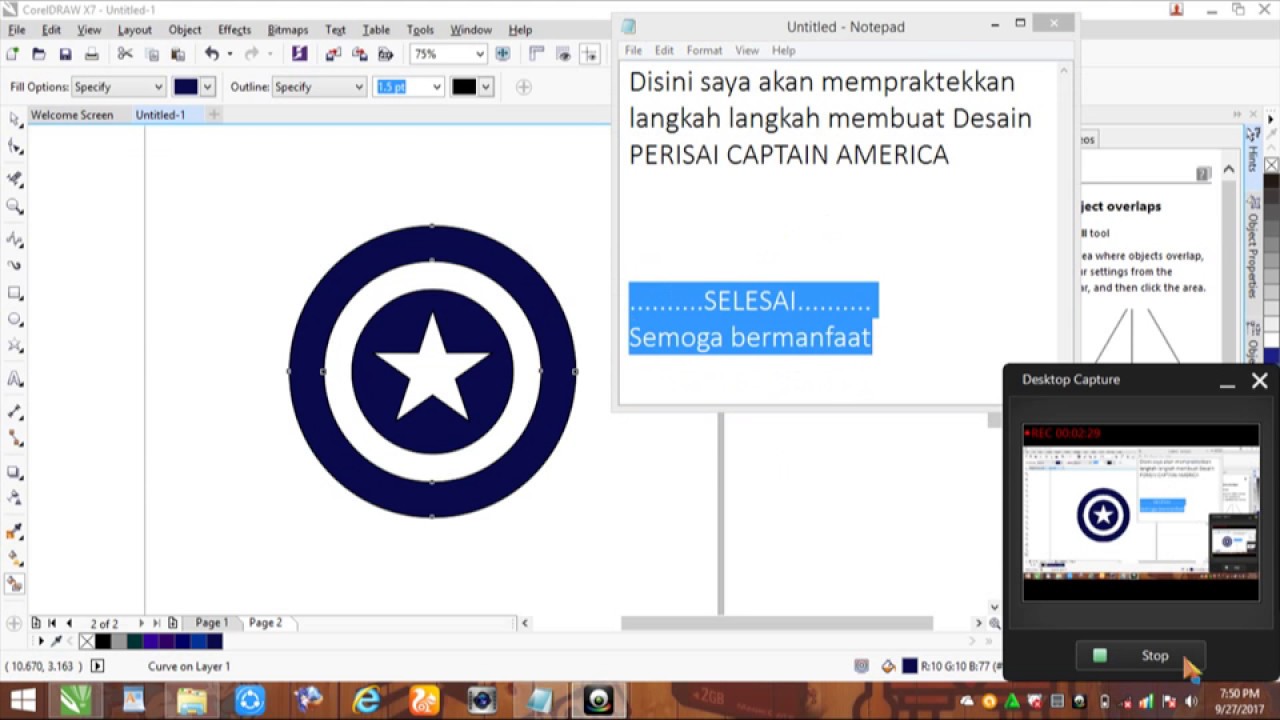Click the Cut scissors icon
The image size is (1280, 720).
pyautogui.click(x=125, y=54)
